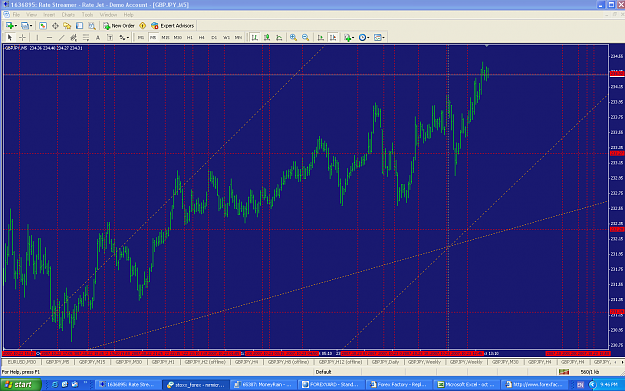This screenshot has width=625, height=391.
Task: Switch to the EURUSD,M30 chart tab
Action: point(22,362)
